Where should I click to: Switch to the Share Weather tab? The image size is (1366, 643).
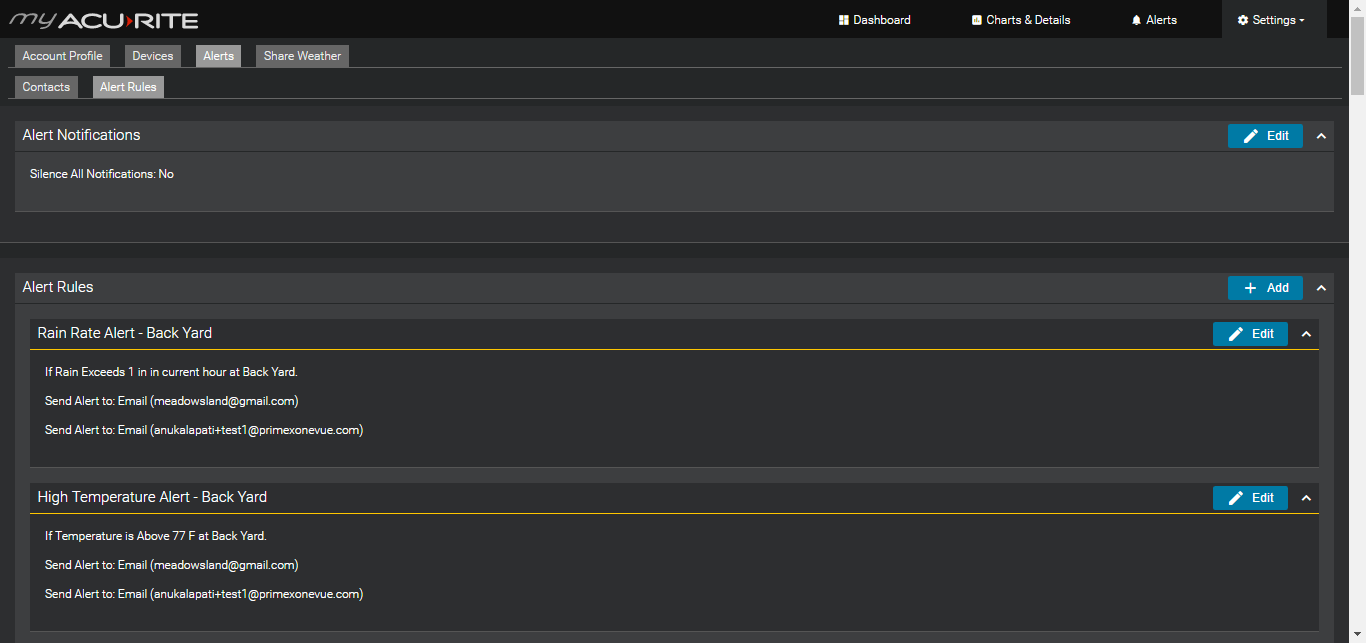301,56
